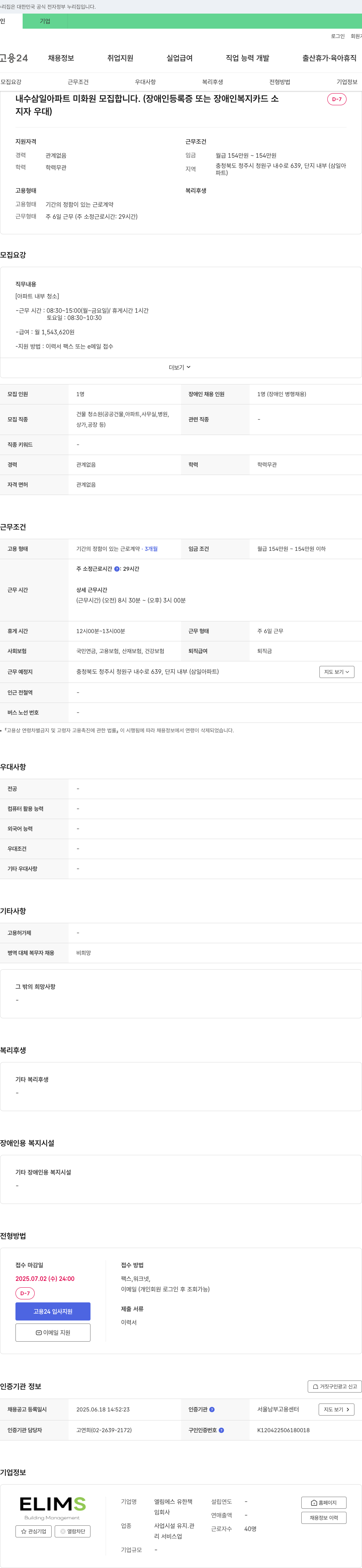Open the 채용정보 menu
The width and height of the screenshot is (362, 1568).
(61, 58)
